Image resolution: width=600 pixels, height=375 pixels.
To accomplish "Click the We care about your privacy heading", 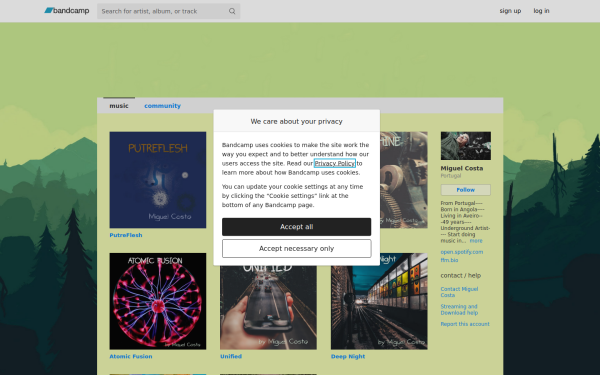I will pyautogui.click(x=297, y=121).
